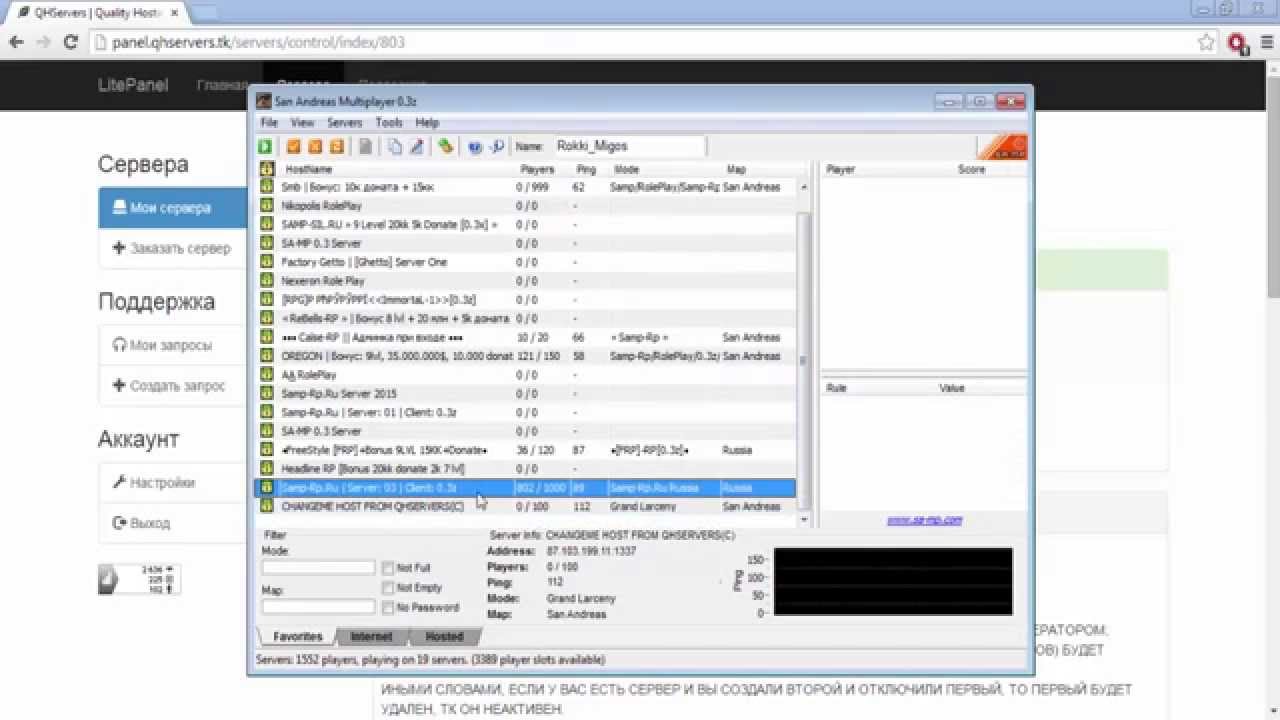
Task: Click the server icon of OREGON row
Action: (x=267, y=356)
